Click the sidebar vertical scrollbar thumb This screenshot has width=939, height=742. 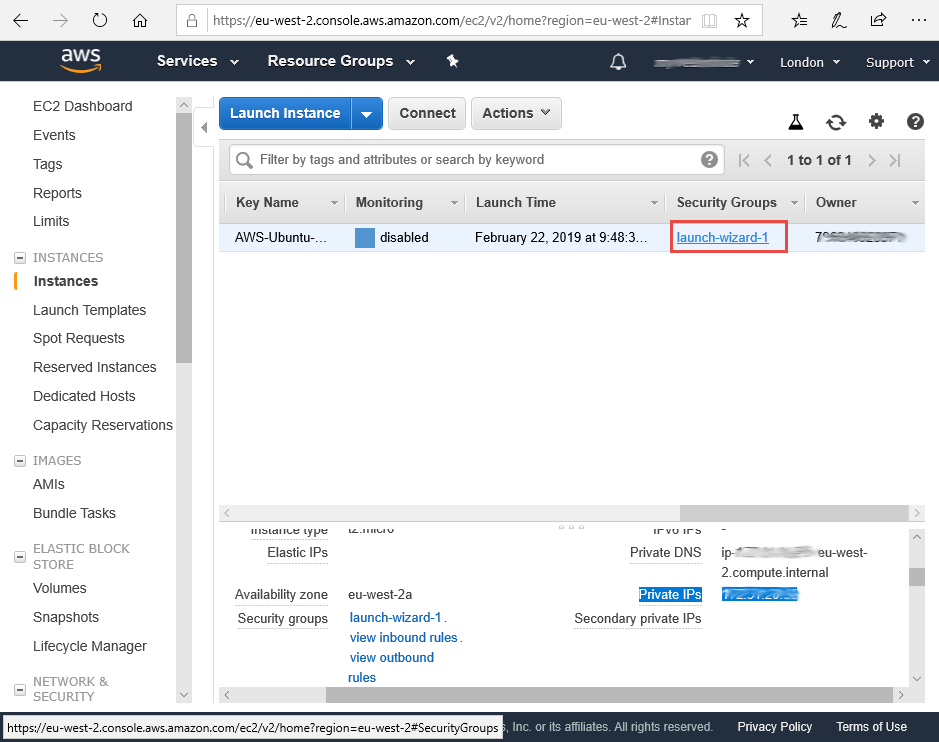(184, 238)
